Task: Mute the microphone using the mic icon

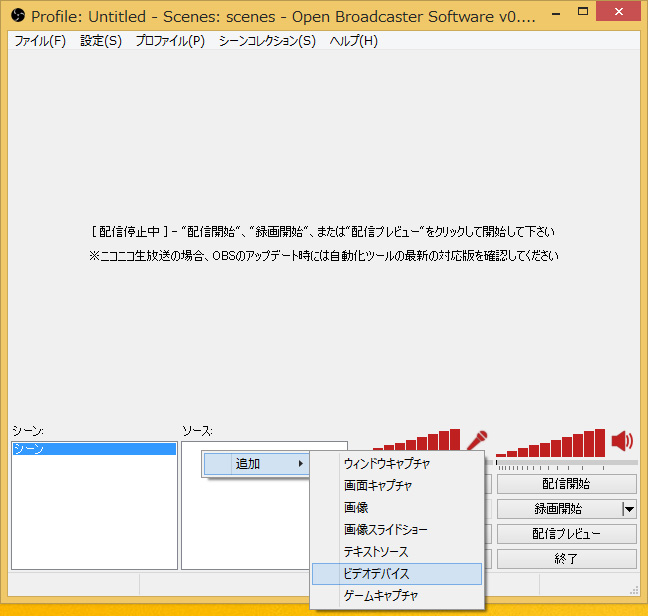Action: pyautogui.click(x=477, y=440)
